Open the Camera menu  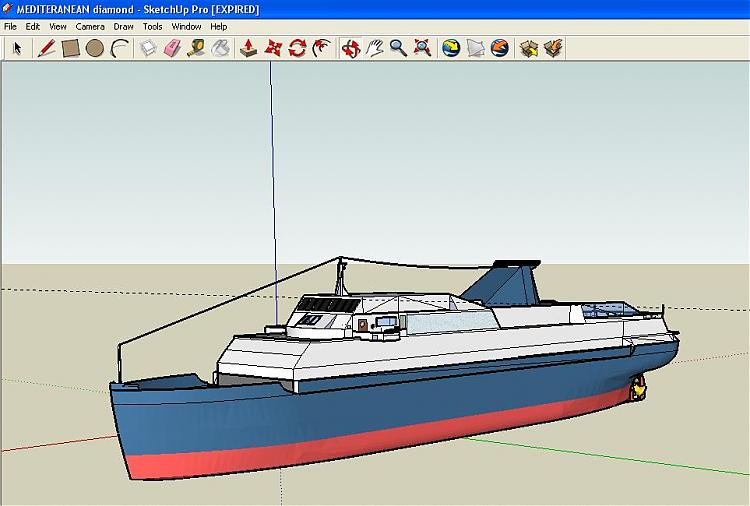point(90,27)
